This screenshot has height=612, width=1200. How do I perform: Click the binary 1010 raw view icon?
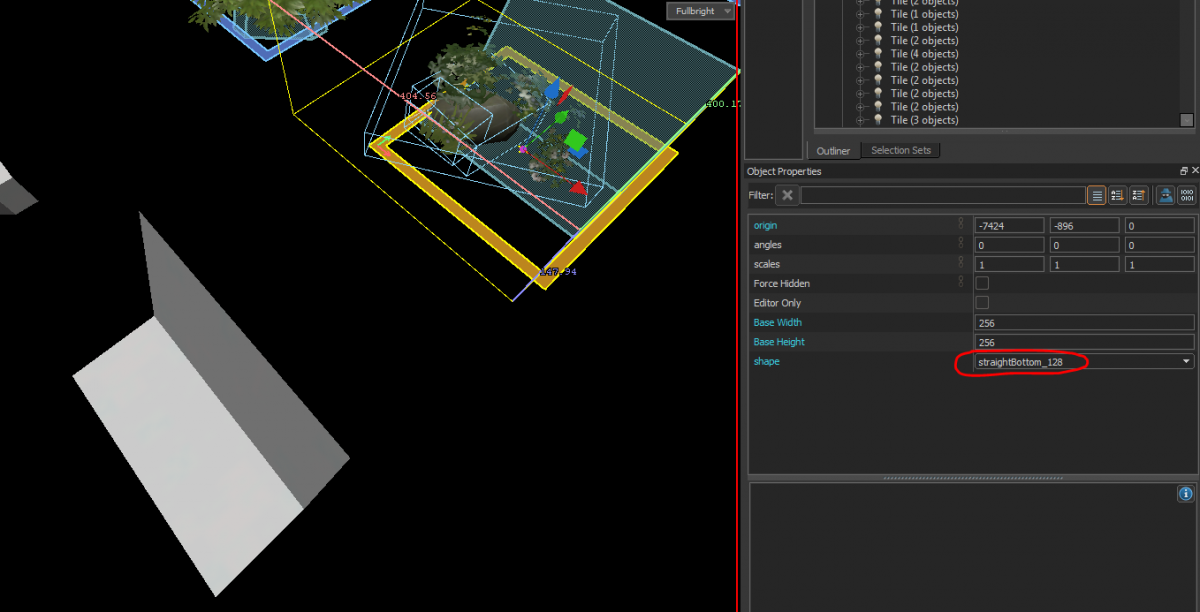coord(1187,195)
